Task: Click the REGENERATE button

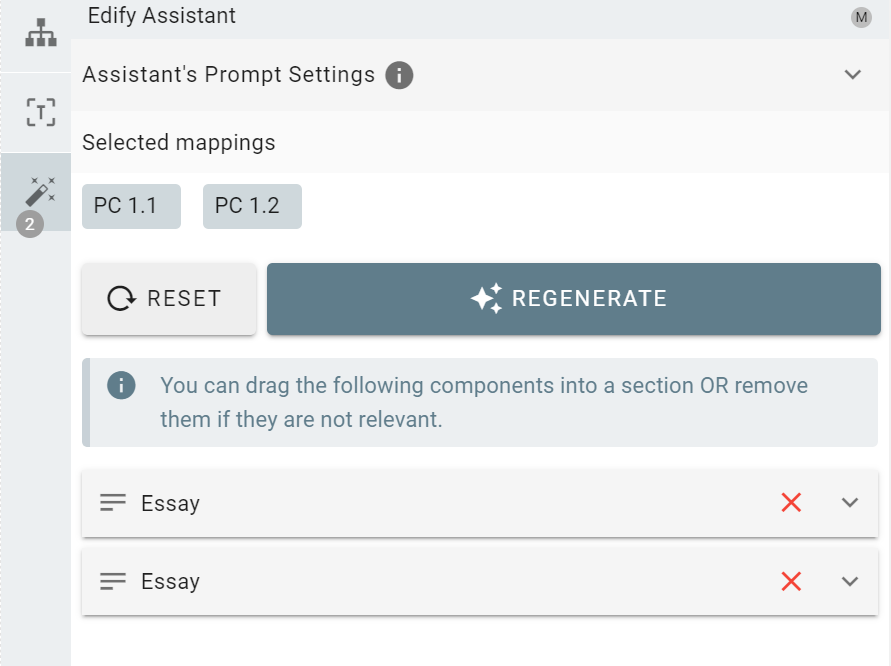Action: point(574,299)
